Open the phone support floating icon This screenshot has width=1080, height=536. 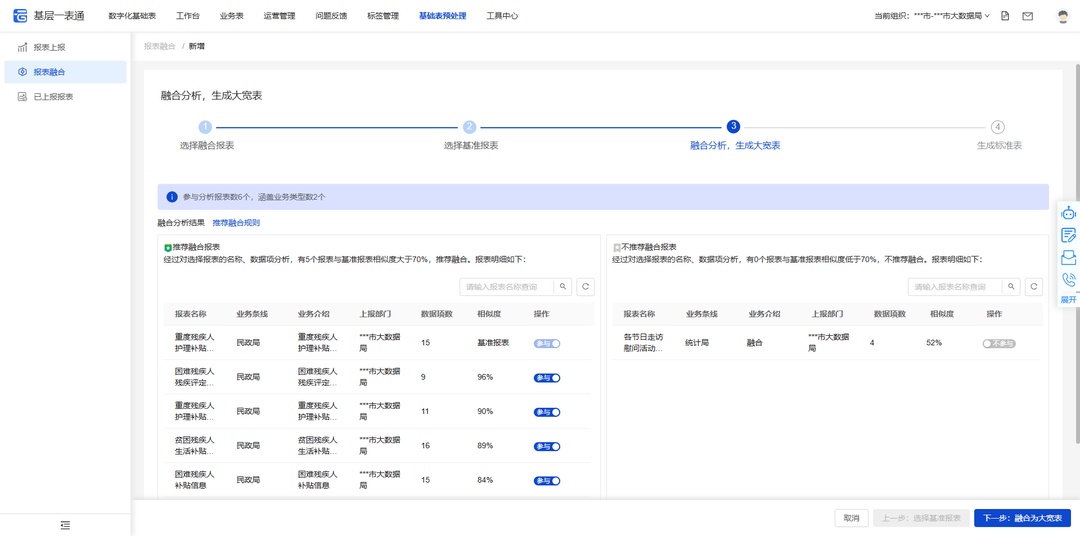(x=1068, y=280)
